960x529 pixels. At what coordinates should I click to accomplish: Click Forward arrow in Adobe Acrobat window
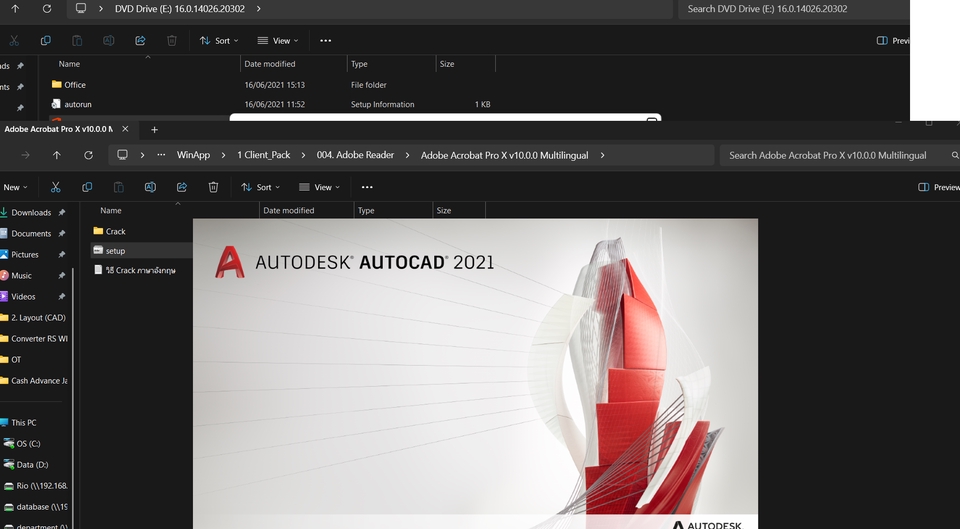pyautogui.click(x=25, y=156)
